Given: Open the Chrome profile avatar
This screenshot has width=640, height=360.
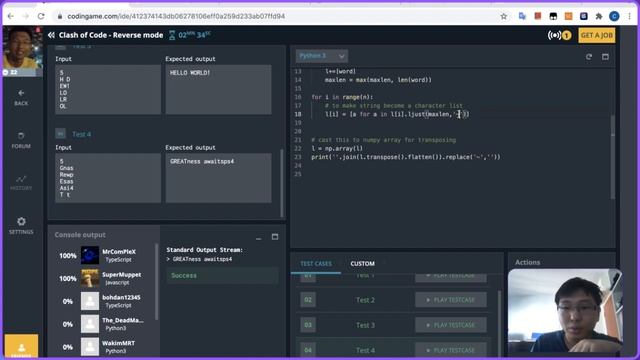Looking at the screenshot, I should point(614,16).
